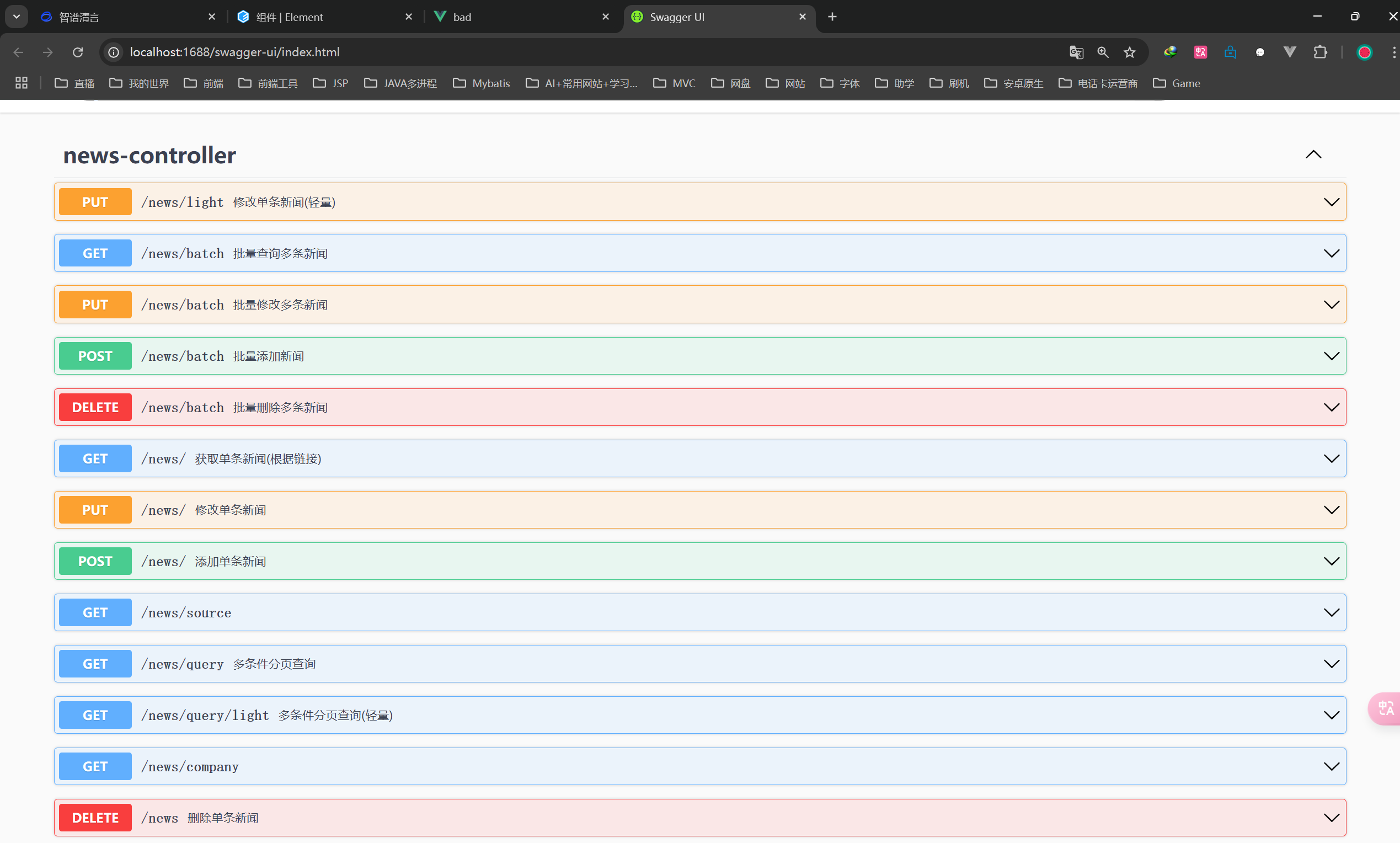Click description 添加单条新闻
This screenshot has width=1400, height=843.
coord(231,562)
